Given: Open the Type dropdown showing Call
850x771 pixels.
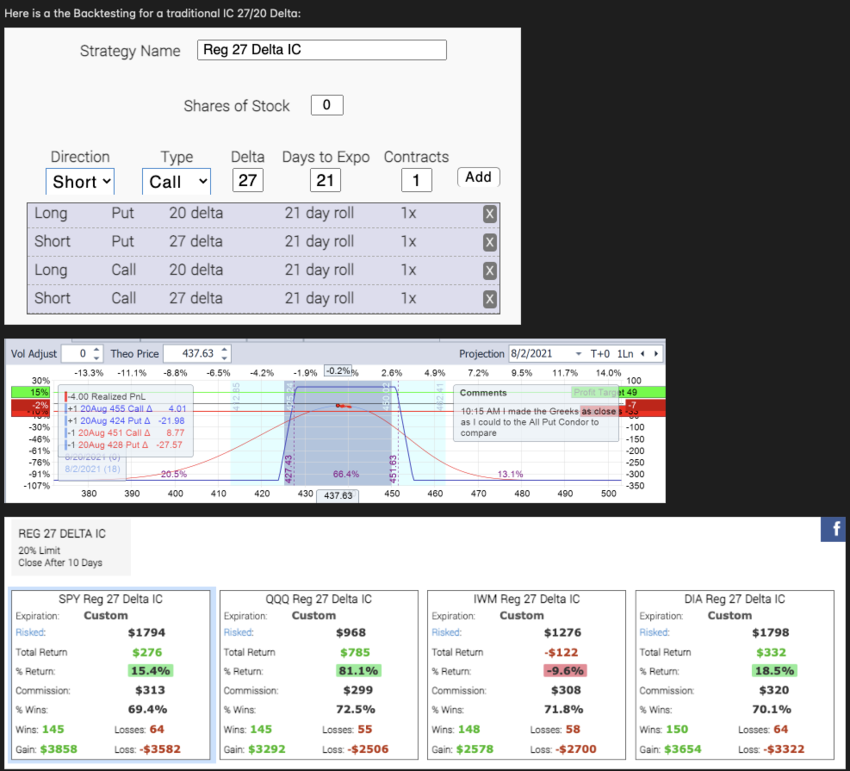Looking at the screenshot, I should [x=176, y=182].
